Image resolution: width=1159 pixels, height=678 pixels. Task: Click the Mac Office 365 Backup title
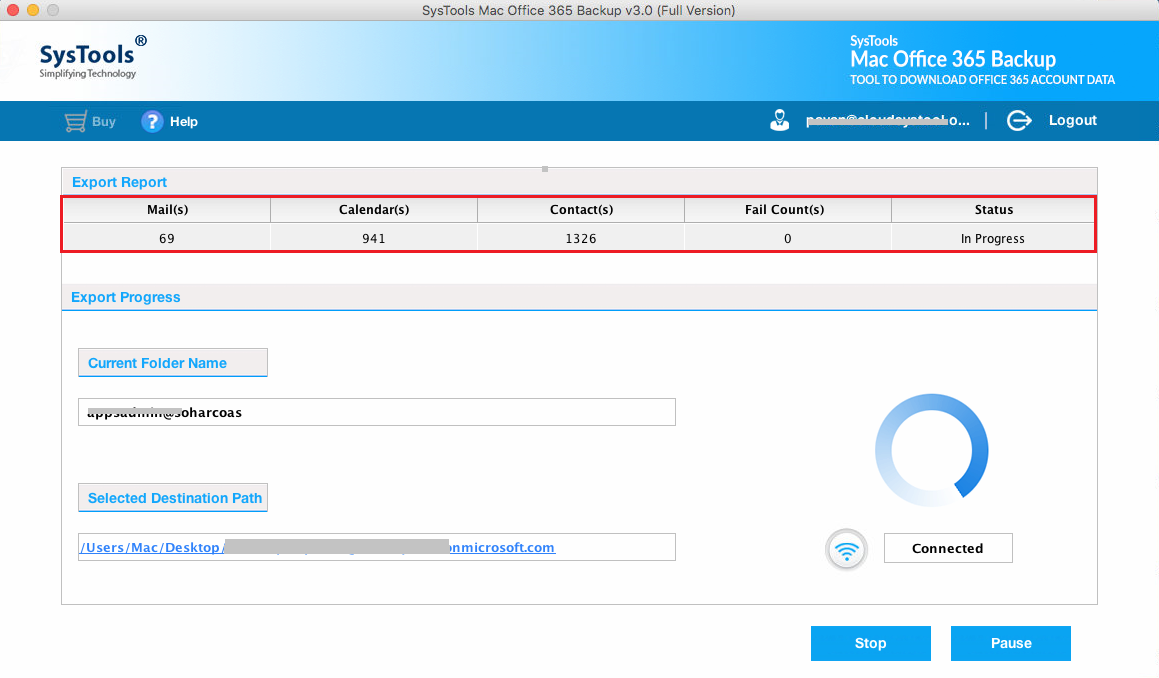pyautogui.click(x=953, y=59)
